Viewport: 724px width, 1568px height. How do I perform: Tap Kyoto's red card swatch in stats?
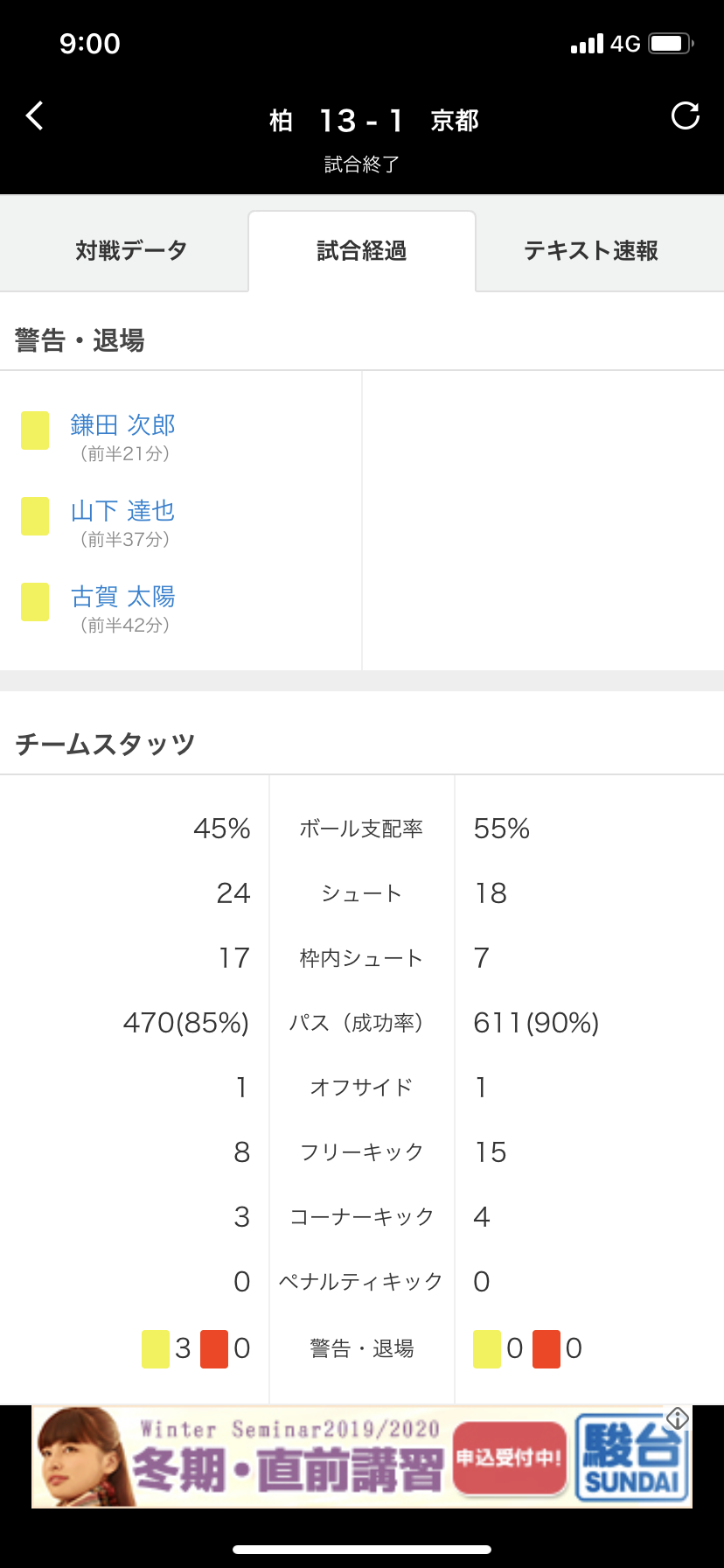pos(546,1348)
